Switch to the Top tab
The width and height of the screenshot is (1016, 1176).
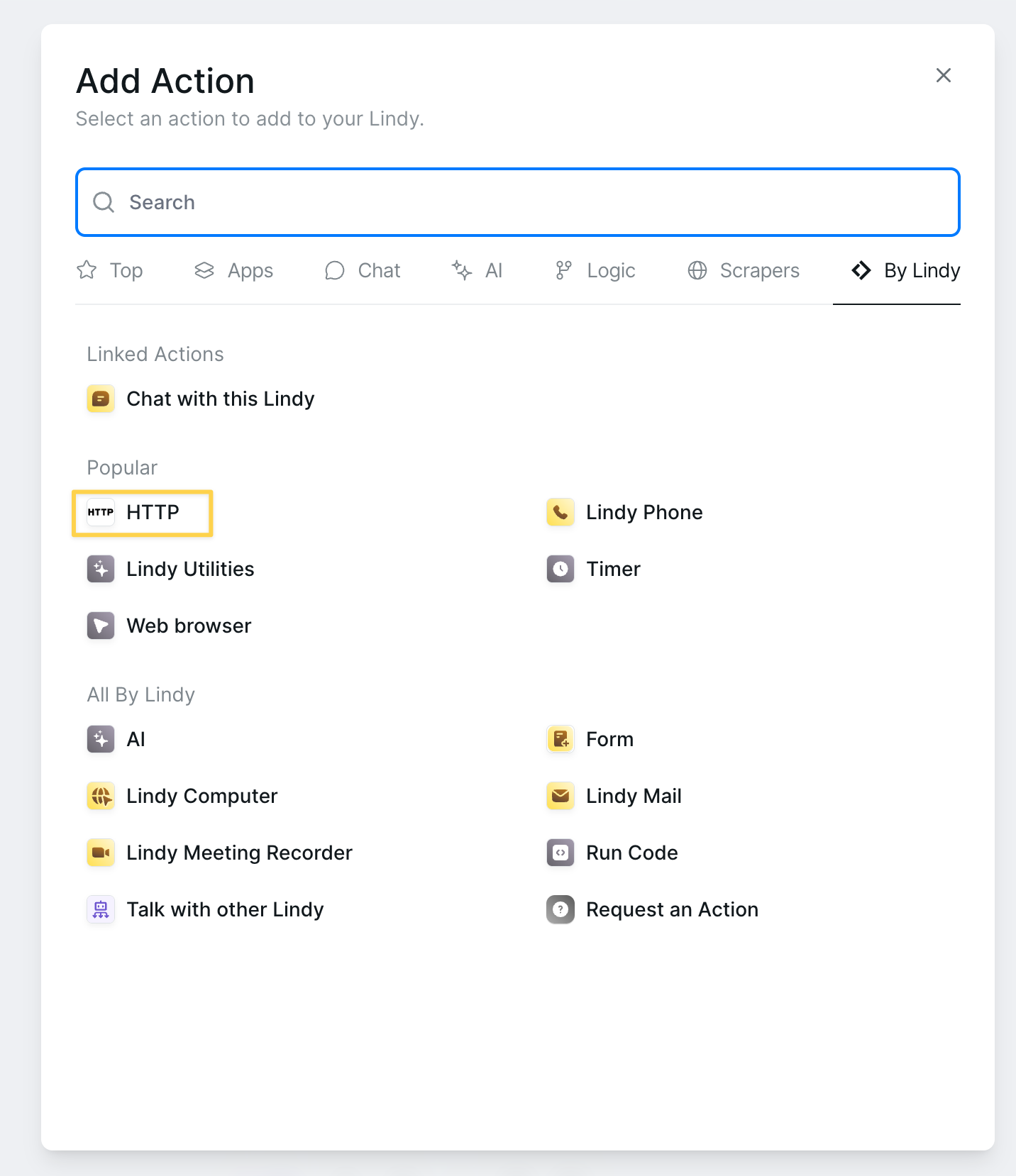pyautogui.click(x=110, y=270)
